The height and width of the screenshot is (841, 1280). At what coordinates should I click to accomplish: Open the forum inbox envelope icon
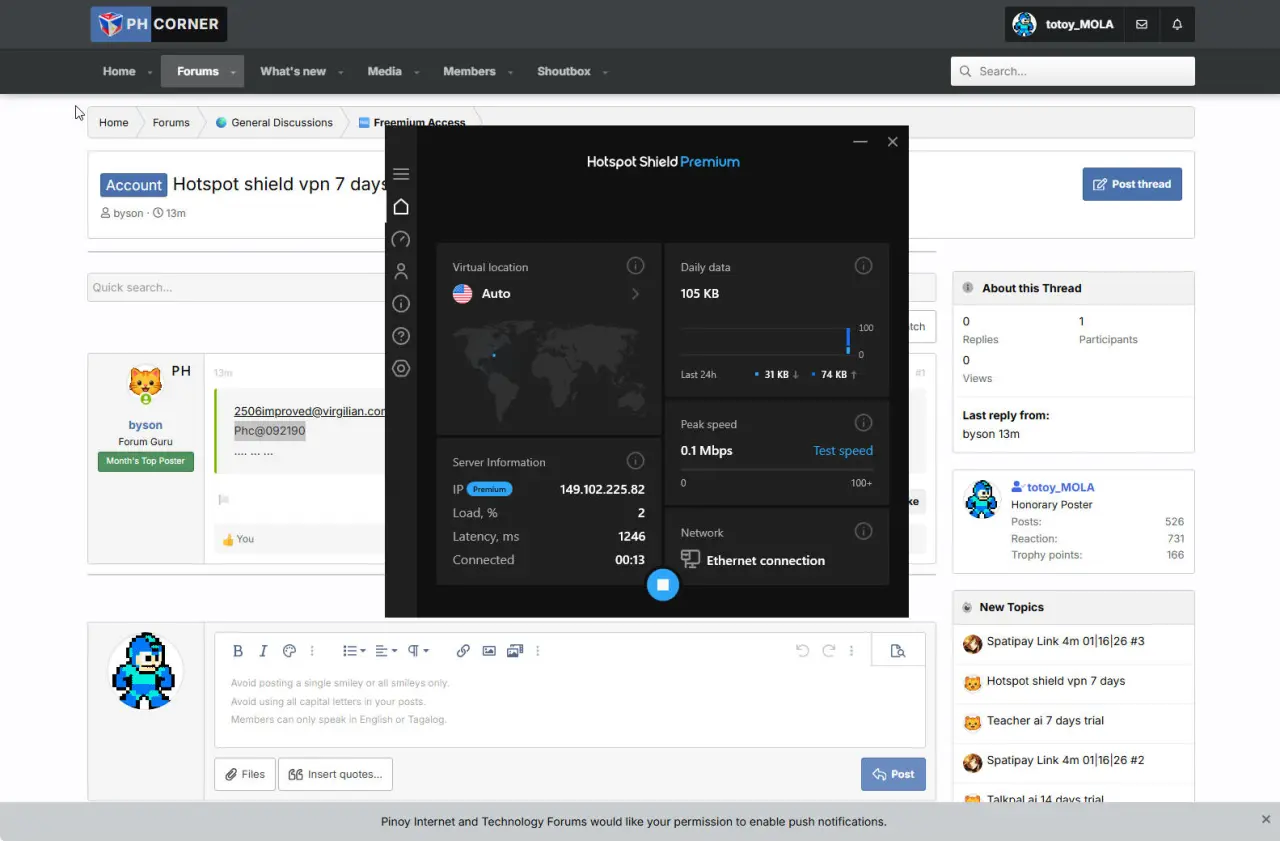[1142, 25]
